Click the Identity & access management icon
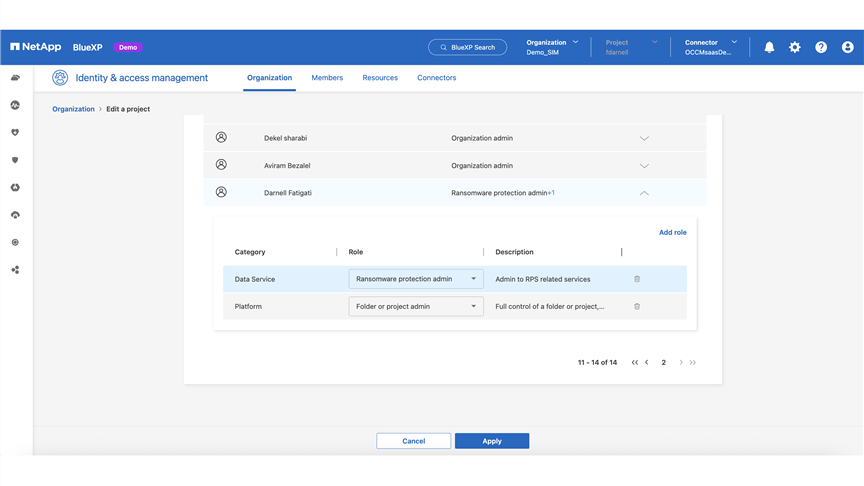The width and height of the screenshot is (864, 486). pyautogui.click(x=60, y=78)
